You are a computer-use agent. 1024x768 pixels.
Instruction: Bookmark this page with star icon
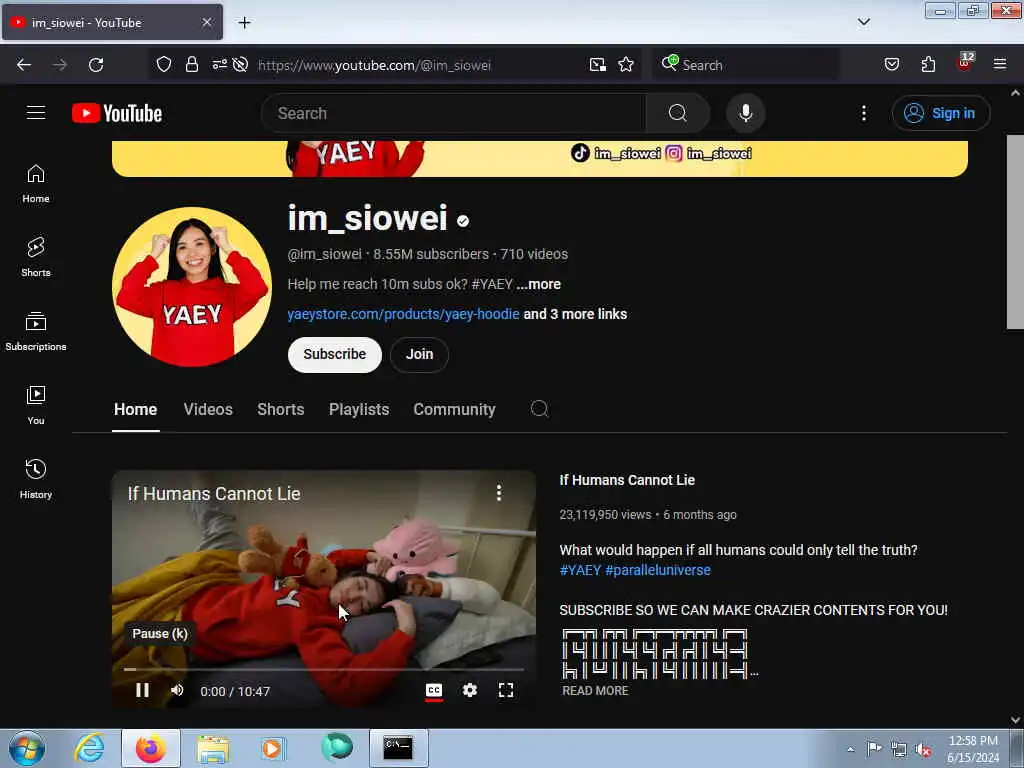tap(626, 64)
